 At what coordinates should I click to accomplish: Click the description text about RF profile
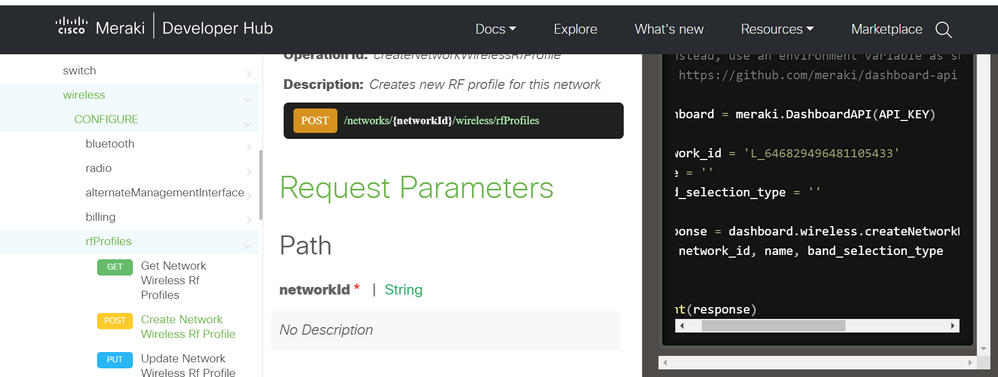(x=485, y=84)
